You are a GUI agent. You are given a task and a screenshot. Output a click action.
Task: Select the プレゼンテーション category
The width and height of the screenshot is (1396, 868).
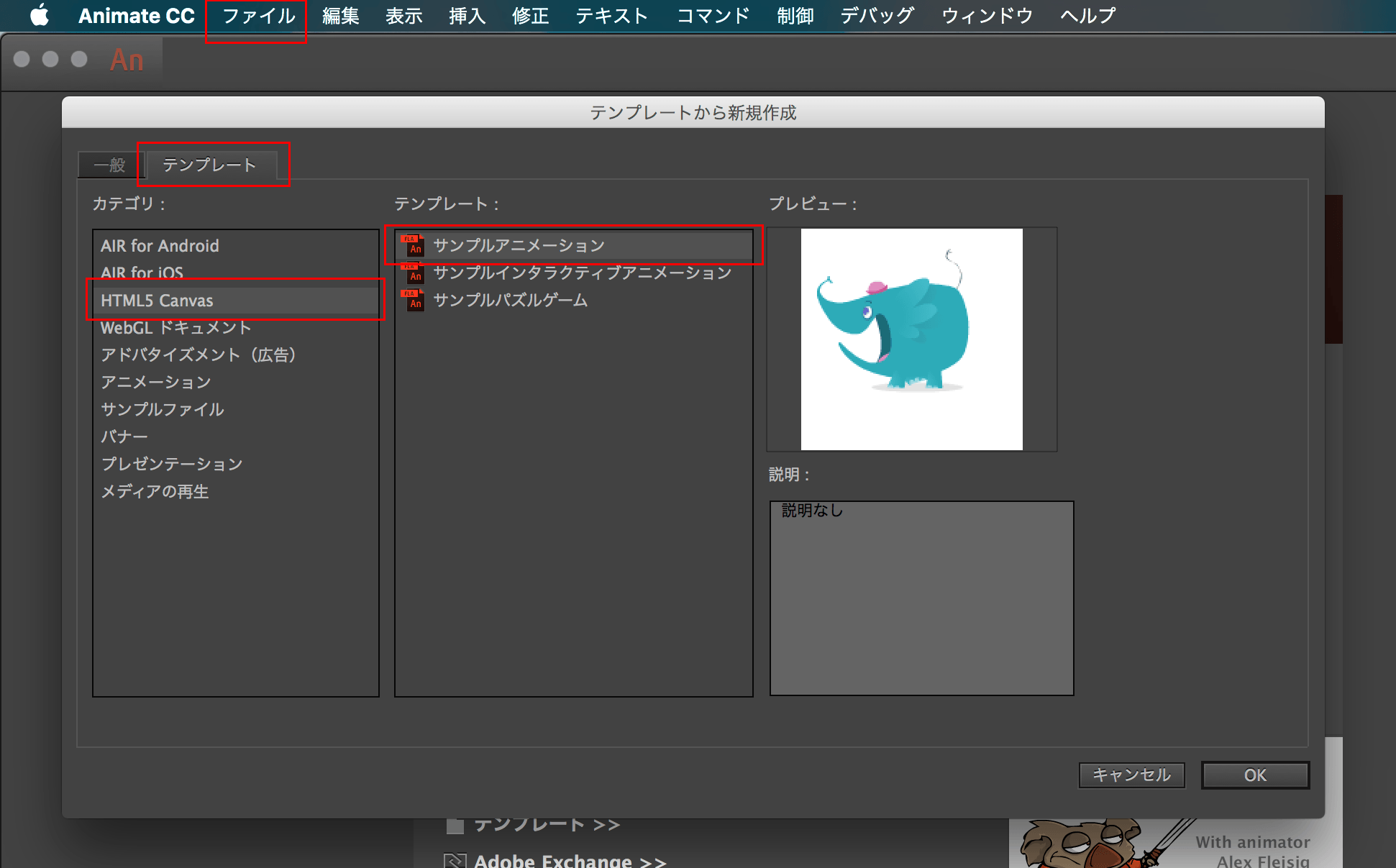[x=235, y=465]
